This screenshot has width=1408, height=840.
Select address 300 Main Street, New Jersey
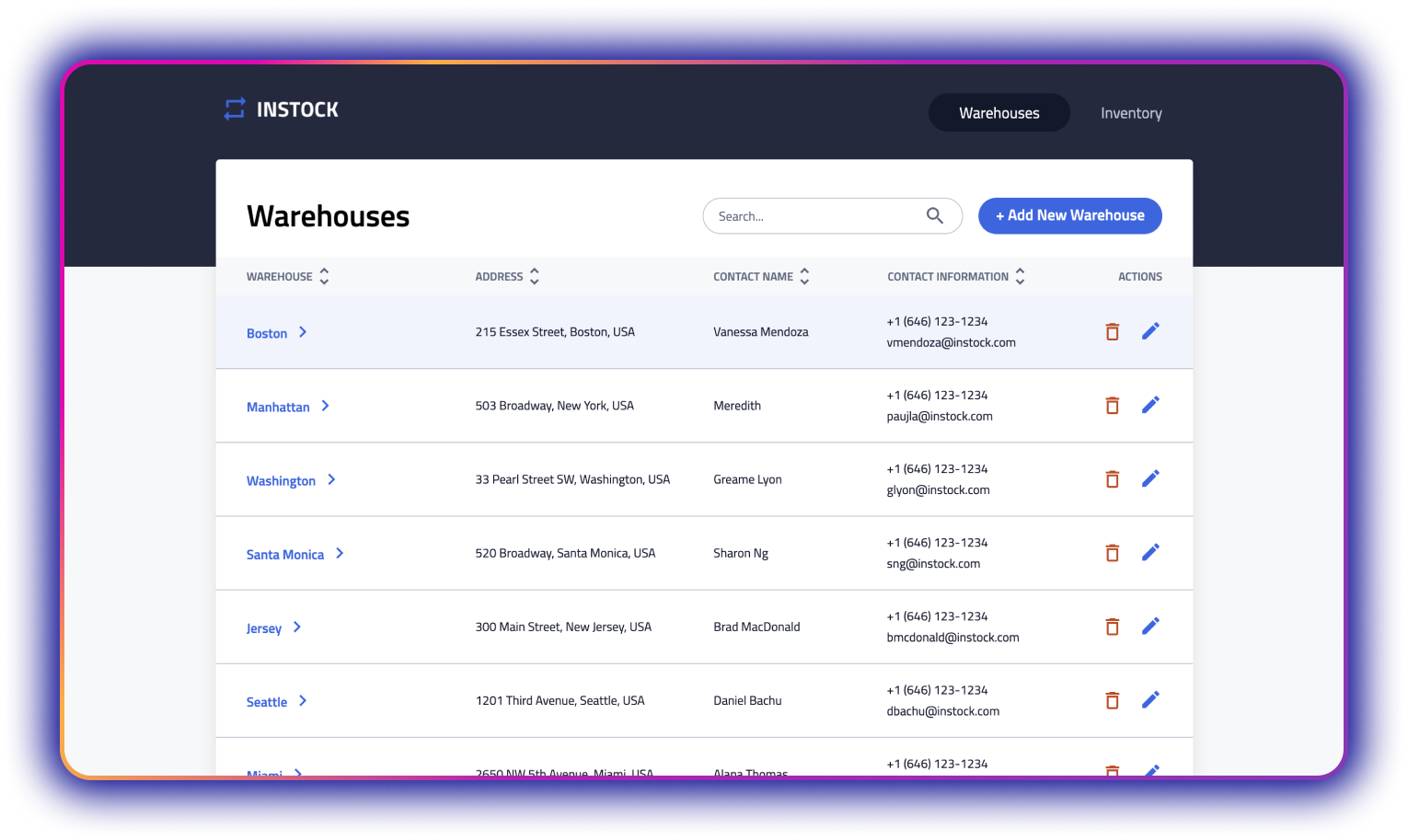[563, 627]
